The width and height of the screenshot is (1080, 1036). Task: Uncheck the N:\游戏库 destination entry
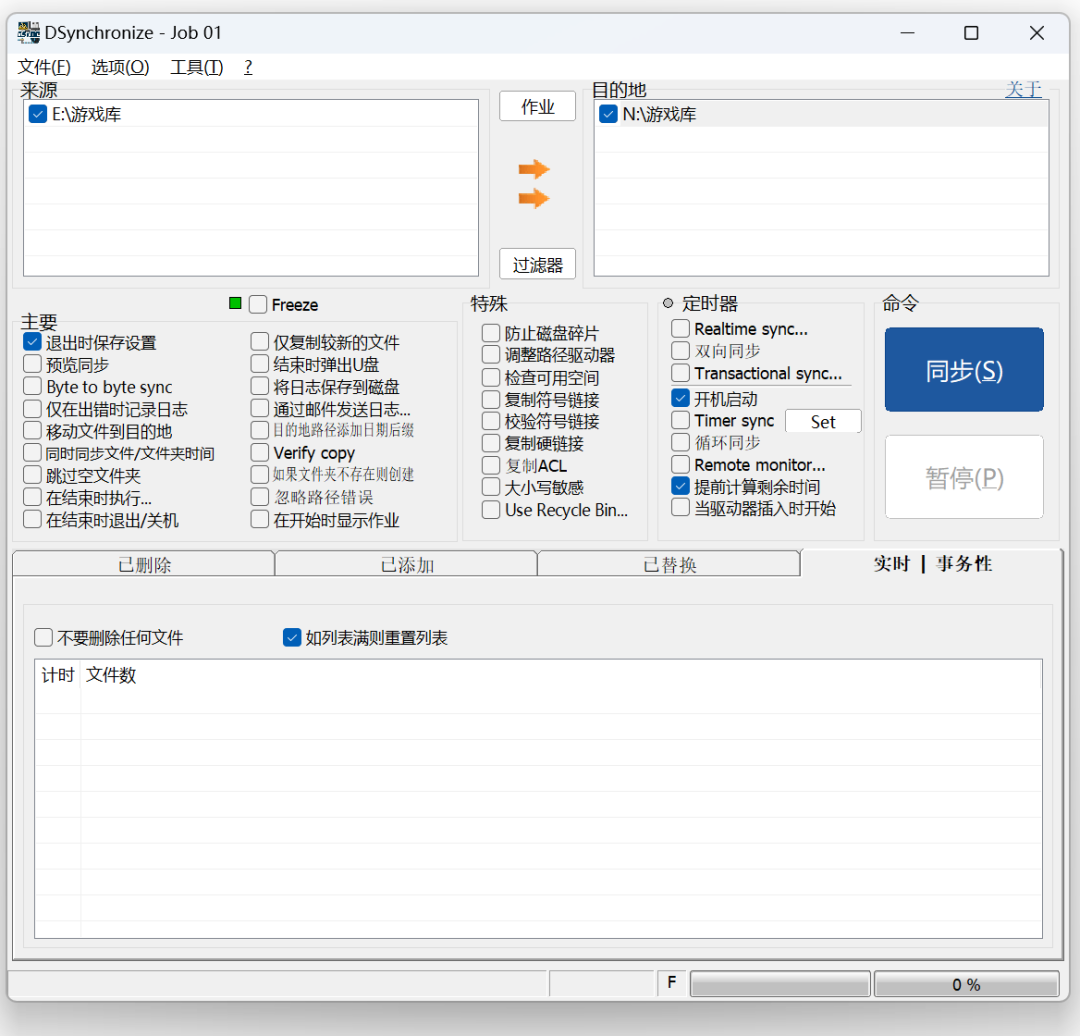pos(608,114)
